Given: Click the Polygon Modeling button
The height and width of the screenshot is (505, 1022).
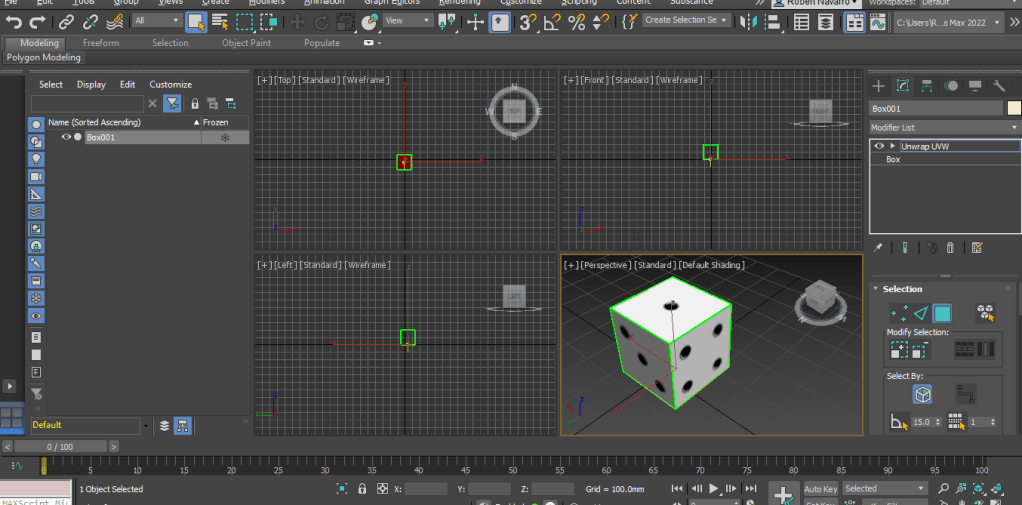Looking at the screenshot, I should point(44,58).
